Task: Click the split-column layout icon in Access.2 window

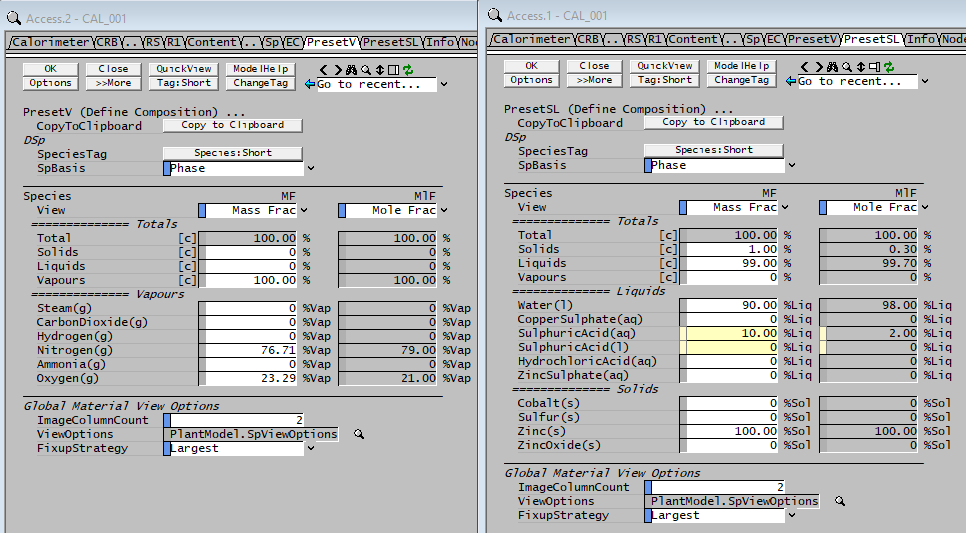Action: 393,70
